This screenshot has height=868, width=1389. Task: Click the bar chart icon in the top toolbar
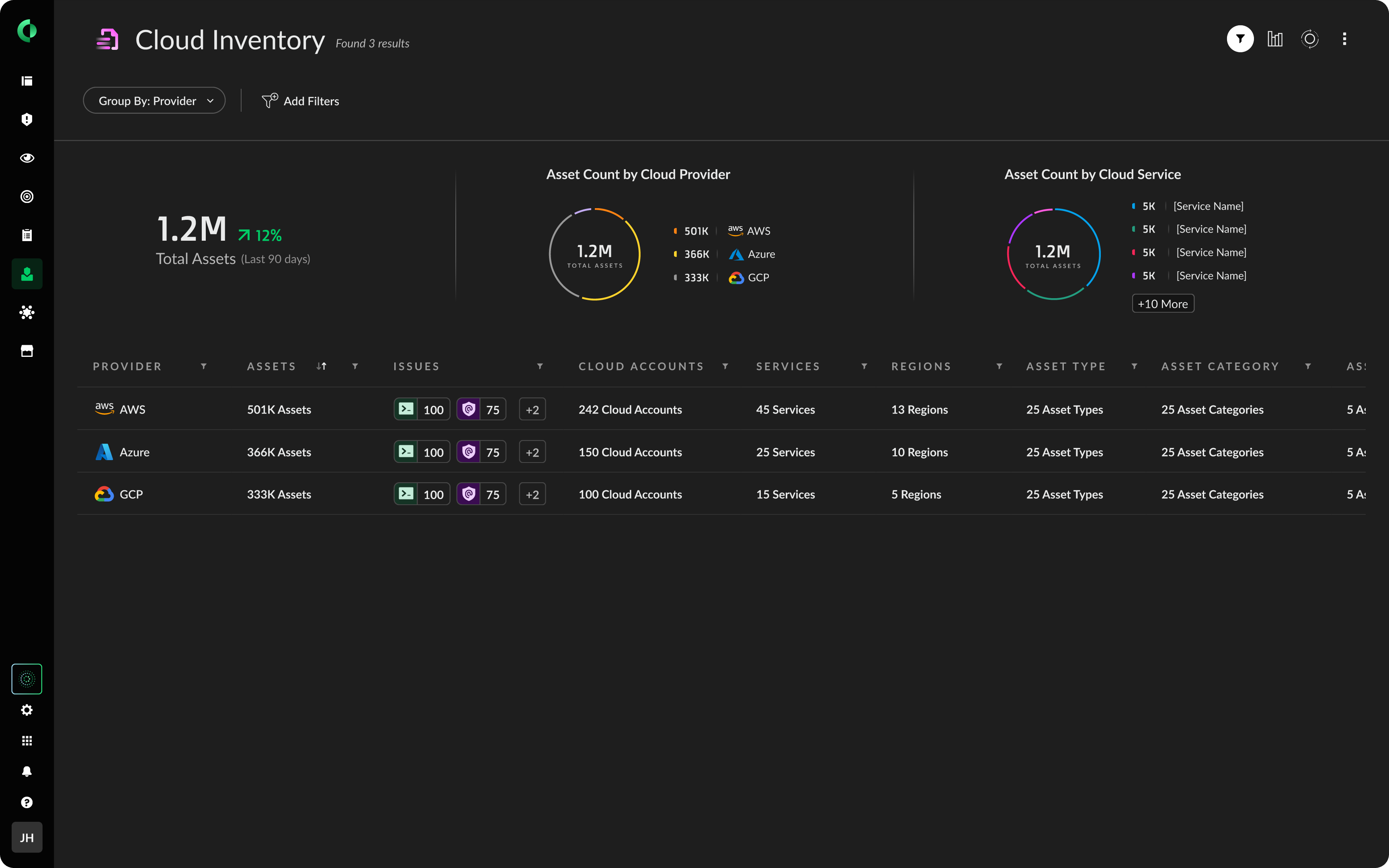pyautogui.click(x=1275, y=39)
